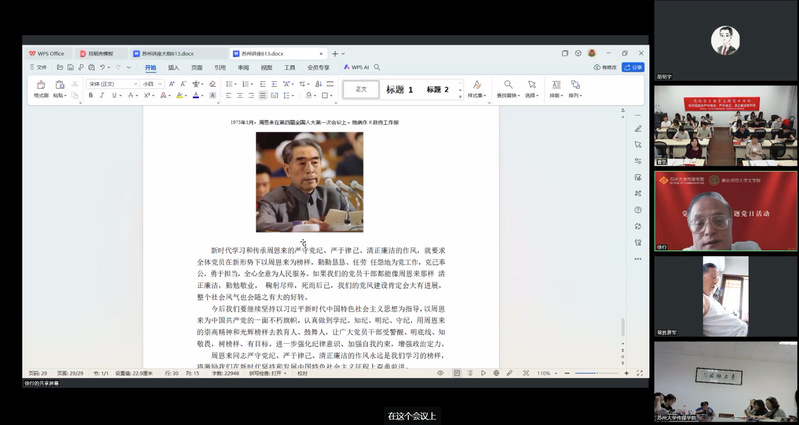
Task: Apply italic formatting with the I icon
Action: [102, 96]
